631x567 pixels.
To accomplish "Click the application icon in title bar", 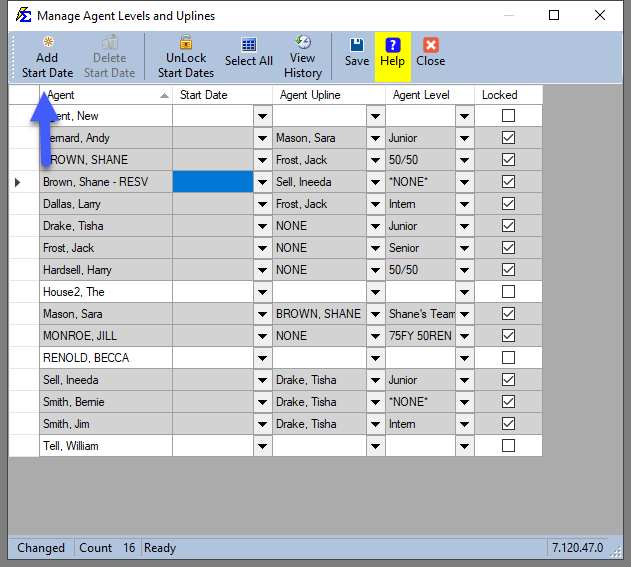I will (20, 15).
